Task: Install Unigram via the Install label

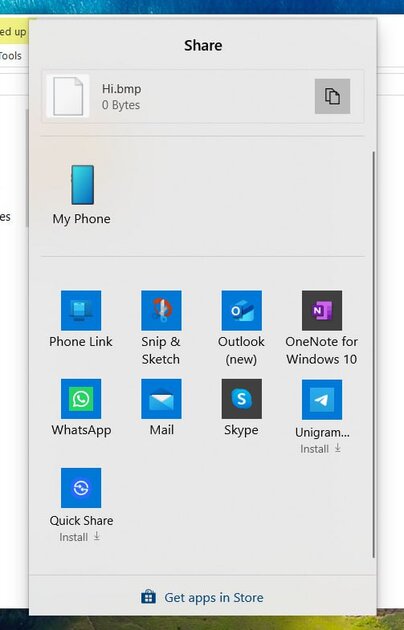Action: (320, 449)
